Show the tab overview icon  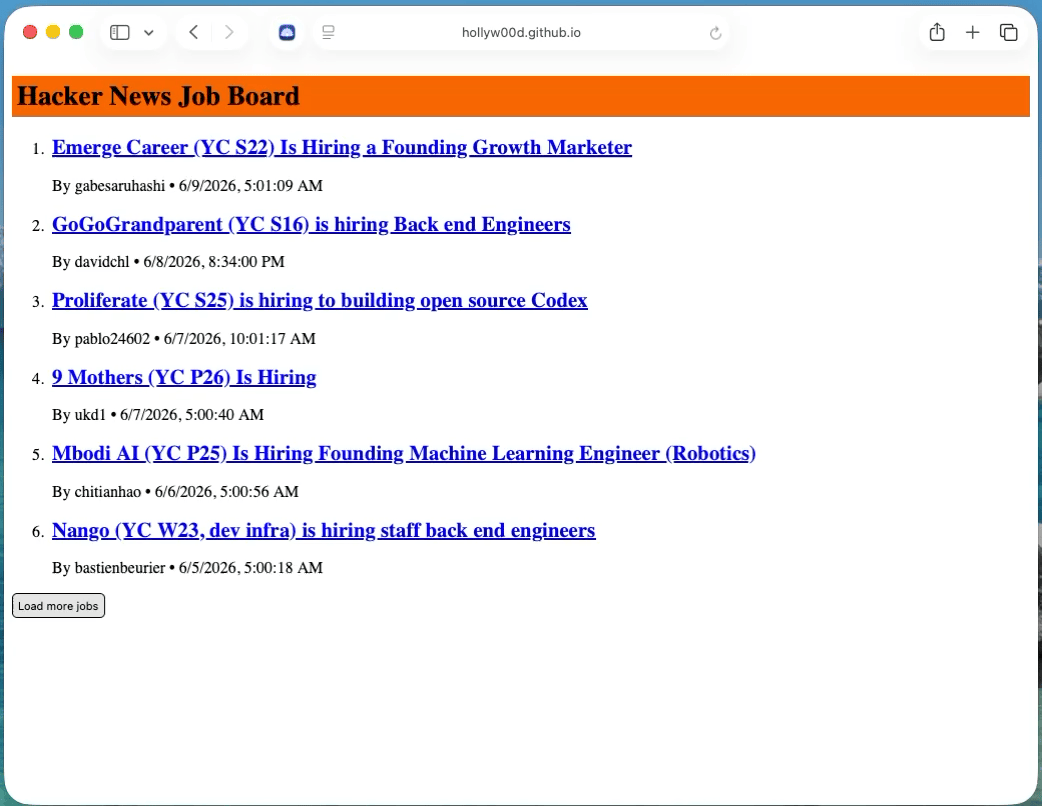[1009, 32]
